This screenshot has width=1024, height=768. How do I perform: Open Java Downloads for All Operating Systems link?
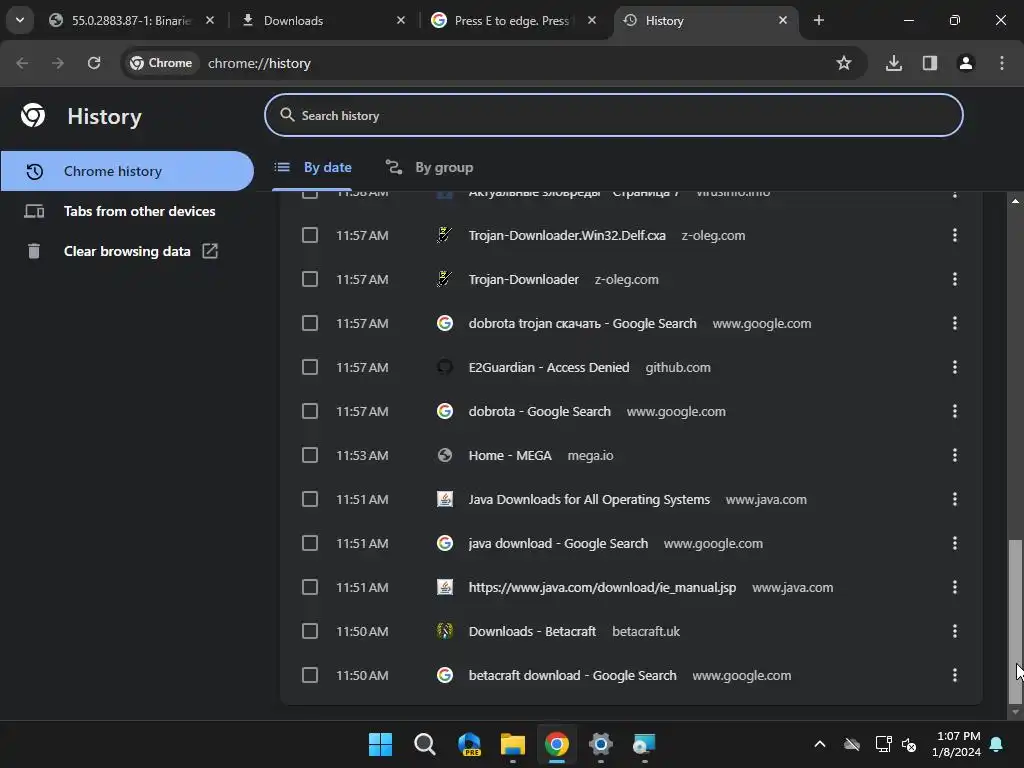click(589, 500)
